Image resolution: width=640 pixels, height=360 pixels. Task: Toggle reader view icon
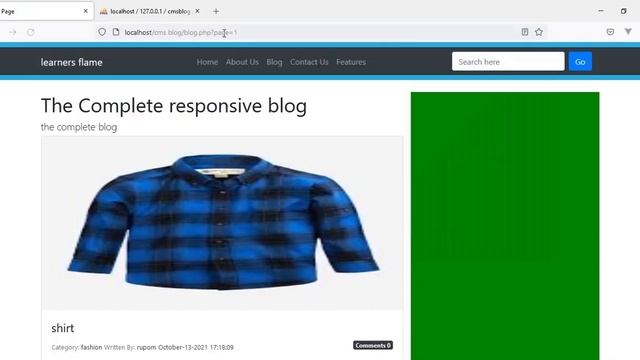[525, 32]
